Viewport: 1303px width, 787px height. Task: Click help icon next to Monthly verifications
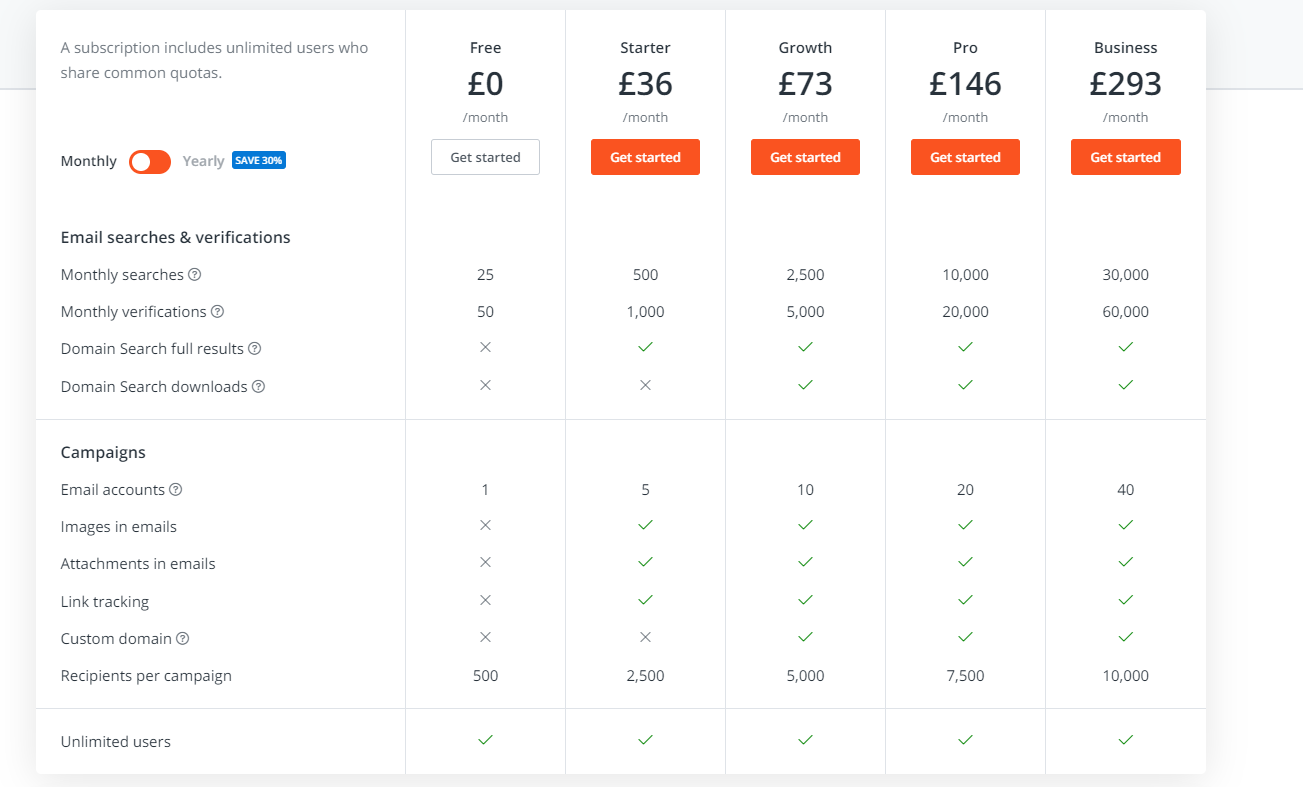217,312
